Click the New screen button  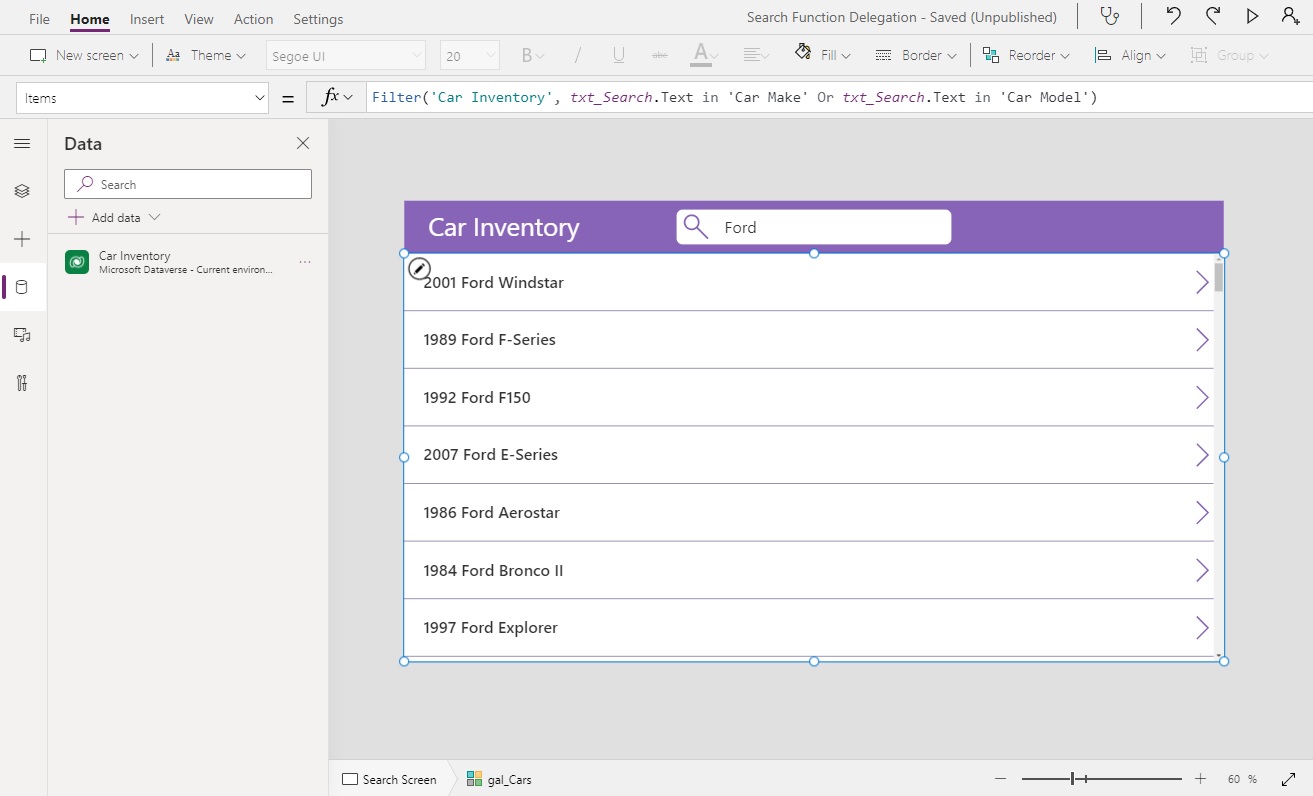[x=83, y=54]
